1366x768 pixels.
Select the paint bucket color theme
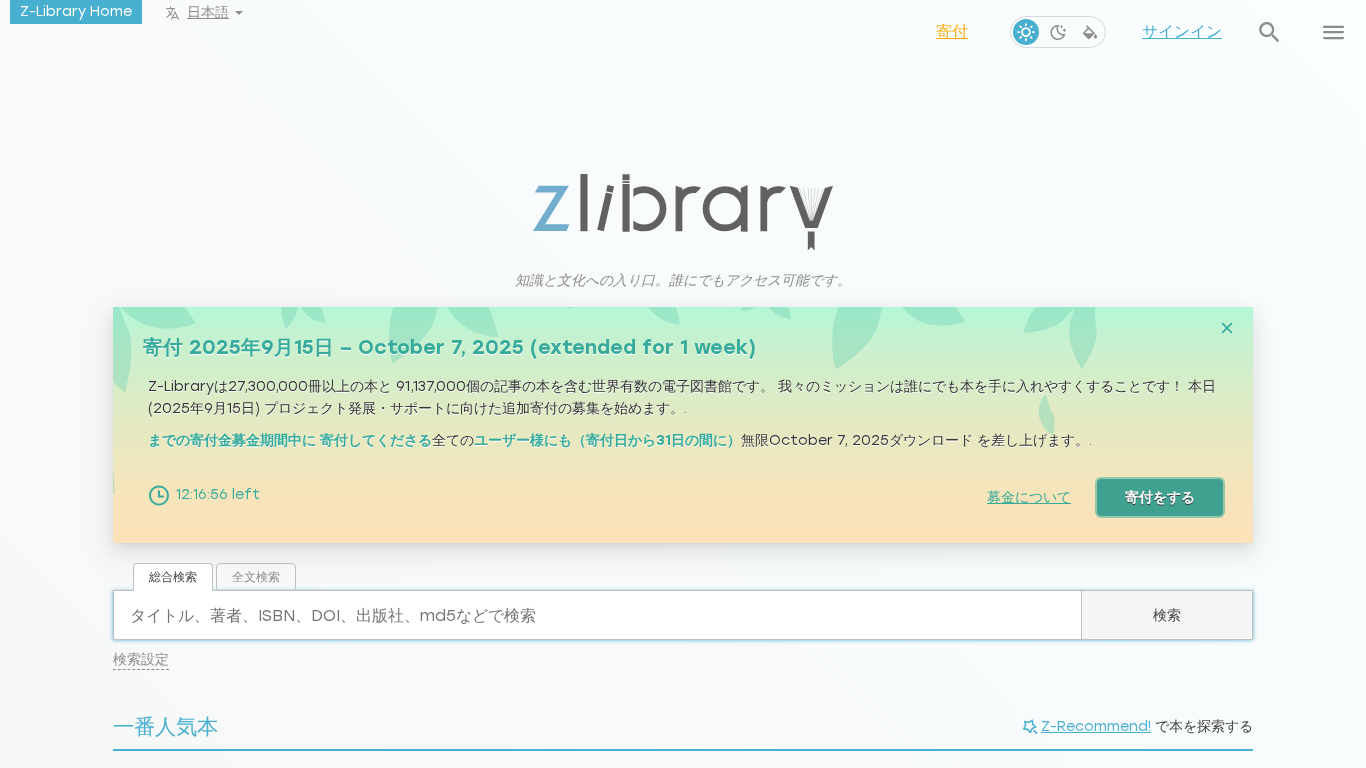(1090, 32)
